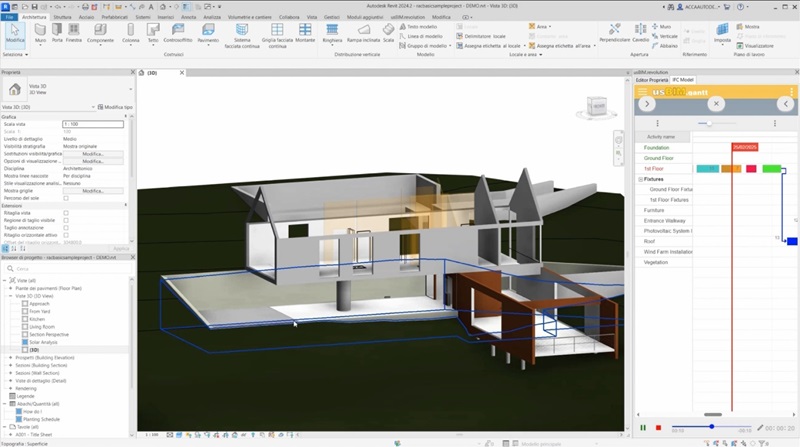Image resolution: width=800 pixels, height=447 pixels.
Task: Click the simulation playback progress slider
Action: 711,426
